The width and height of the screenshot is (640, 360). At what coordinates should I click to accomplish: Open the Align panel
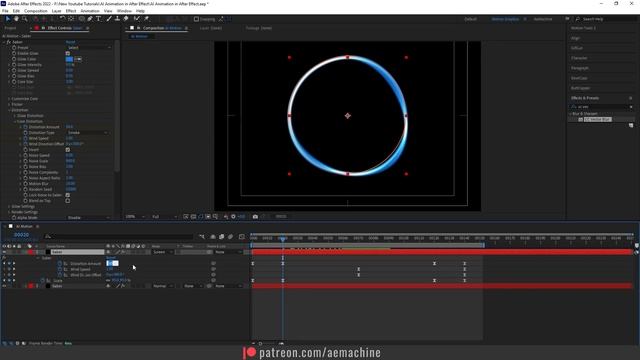(576, 38)
